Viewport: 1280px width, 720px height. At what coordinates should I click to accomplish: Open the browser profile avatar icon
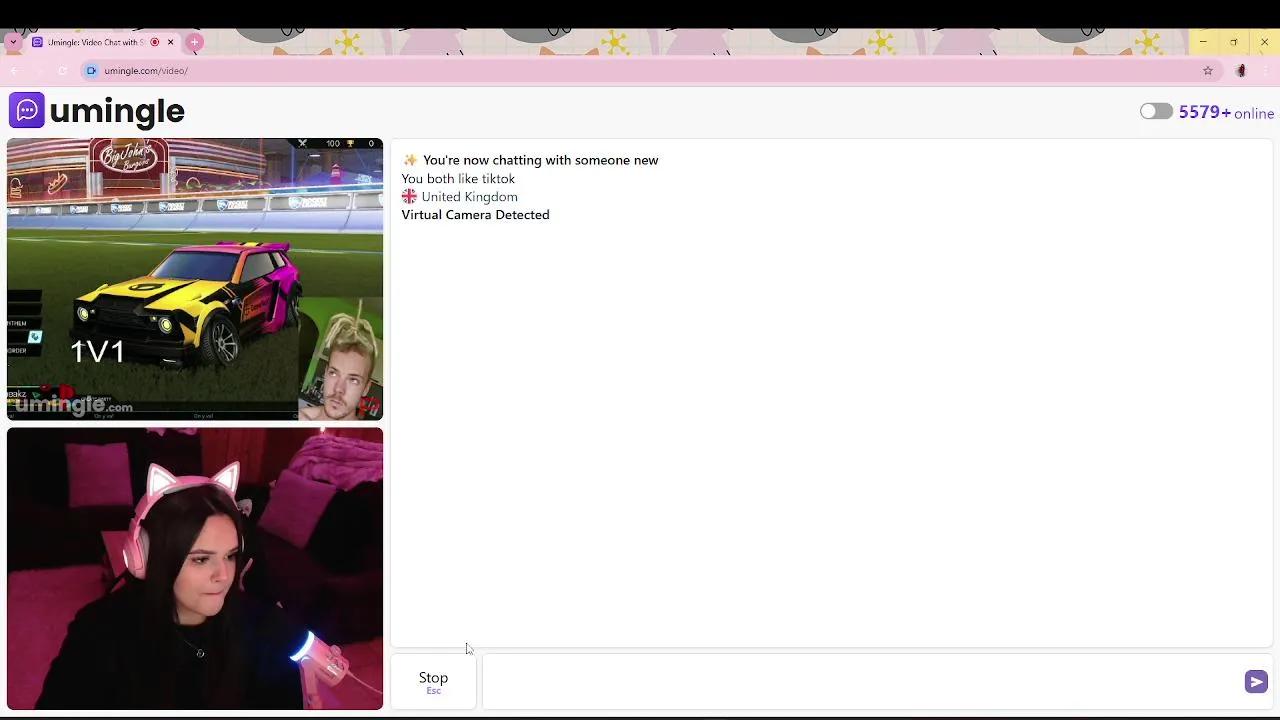click(1241, 71)
